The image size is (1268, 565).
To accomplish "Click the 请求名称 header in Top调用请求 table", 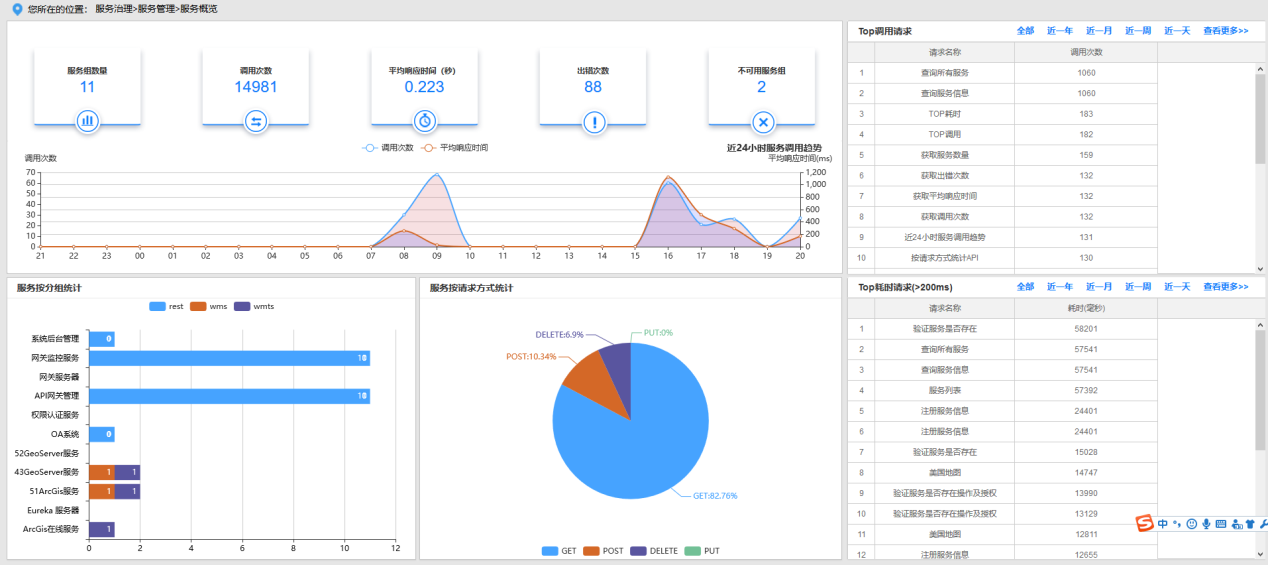I will click(944, 52).
